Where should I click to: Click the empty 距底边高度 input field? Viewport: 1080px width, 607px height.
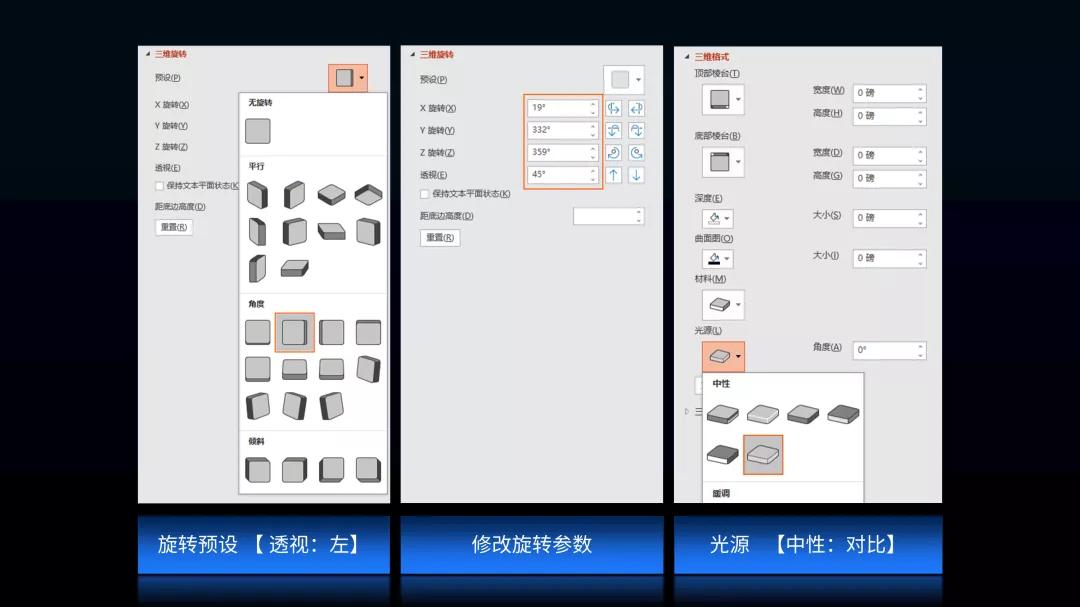click(x=609, y=216)
